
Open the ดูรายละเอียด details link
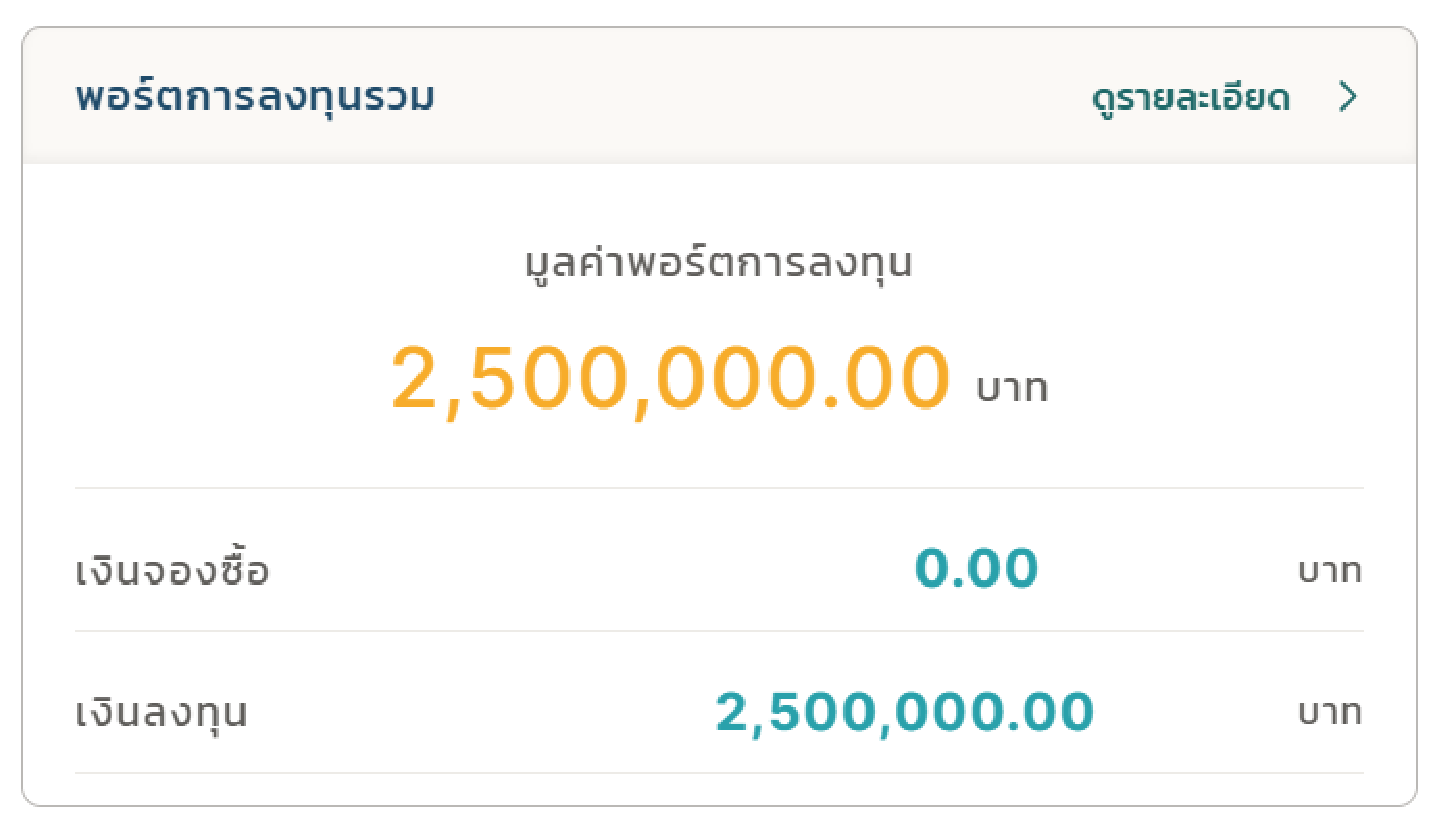[1190, 98]
